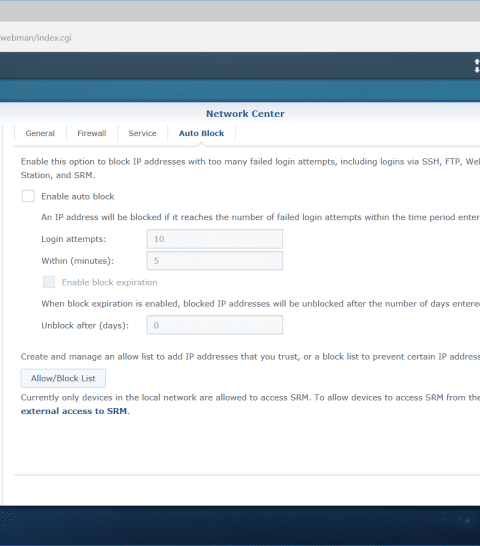
Task: Click the Login attempts field
Action: 215,239
